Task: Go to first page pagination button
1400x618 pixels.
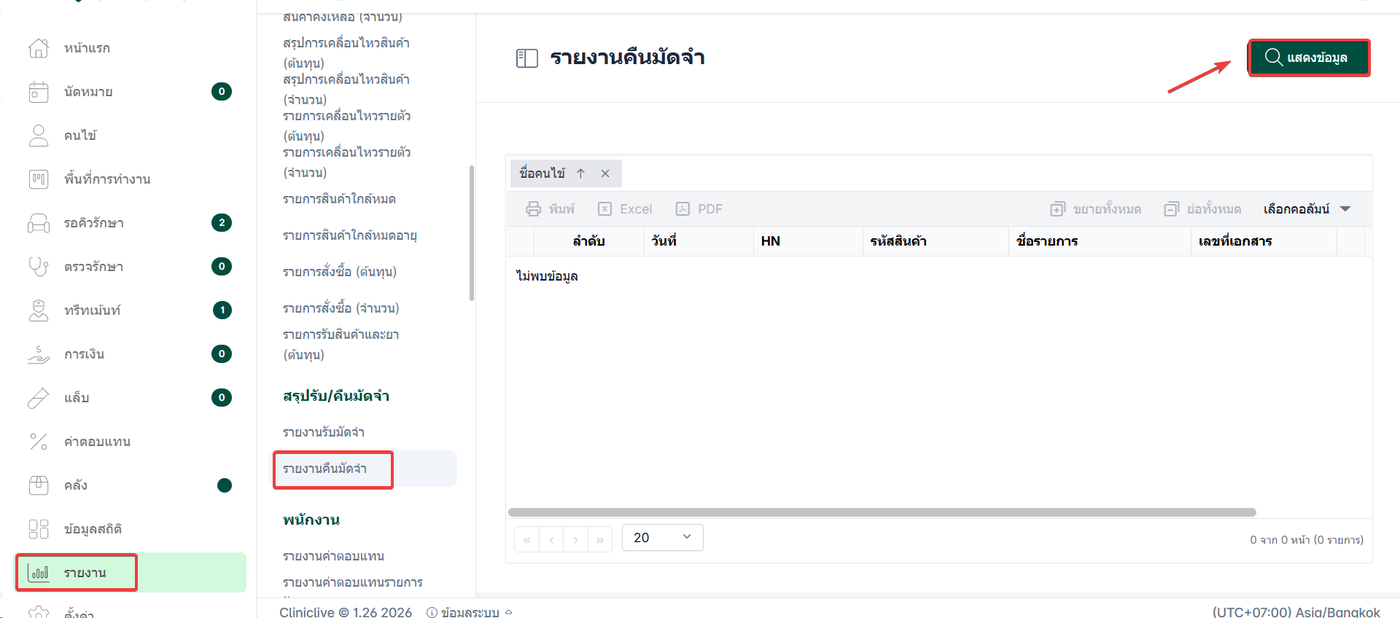Action: click(527, 539)
